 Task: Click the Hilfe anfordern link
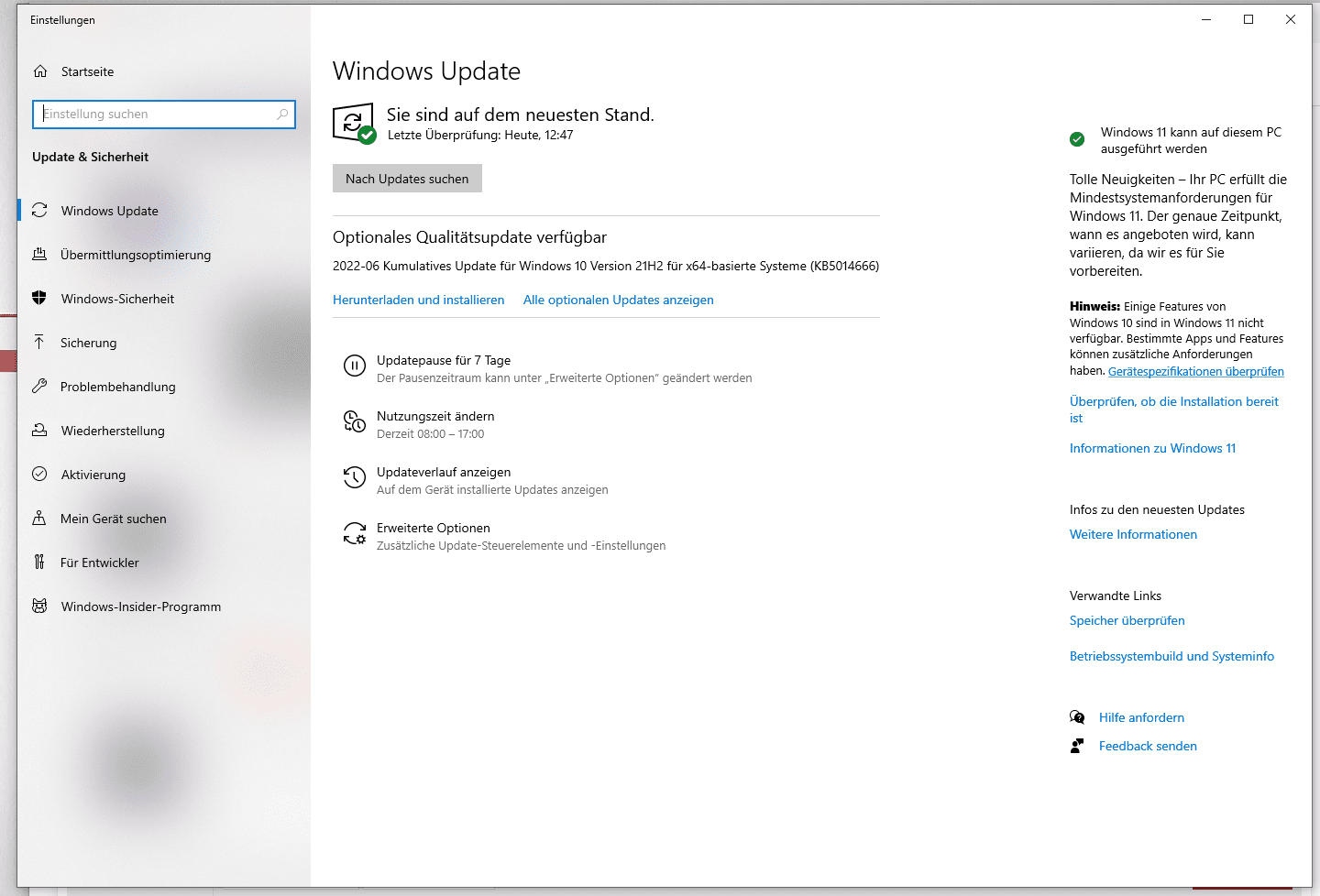[1141, 717]
